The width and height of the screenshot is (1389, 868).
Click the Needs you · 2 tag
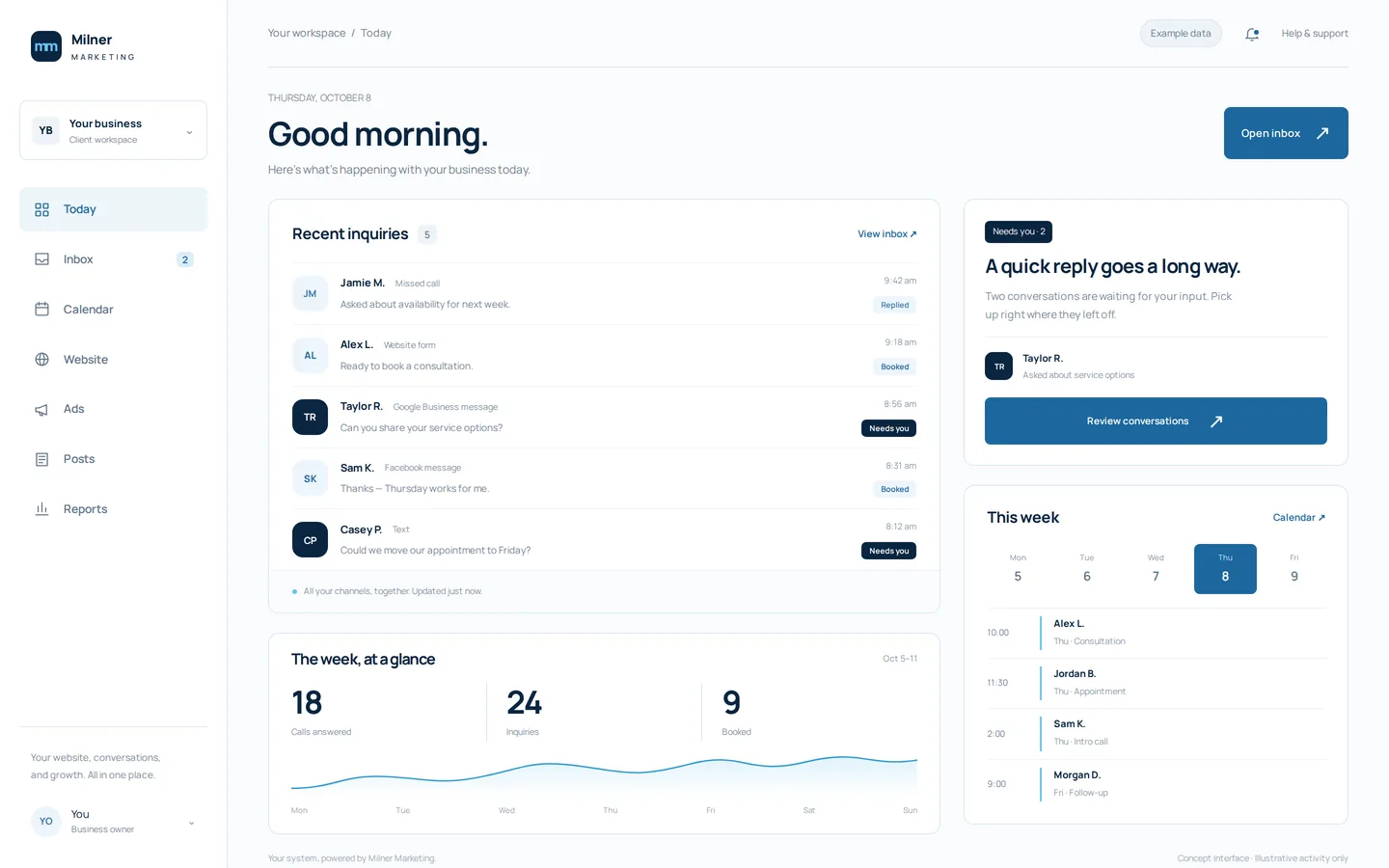1019,231
